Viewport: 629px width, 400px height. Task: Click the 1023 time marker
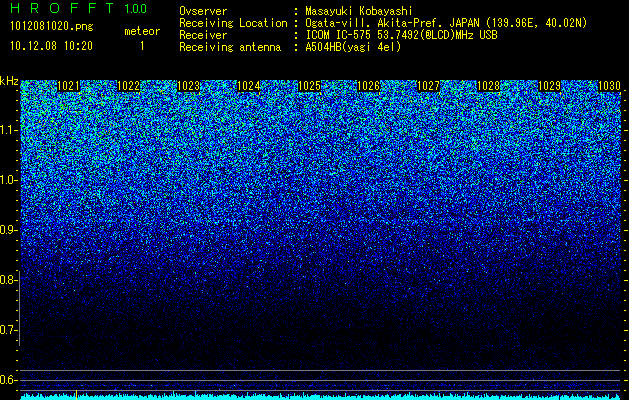coord(189,86)
